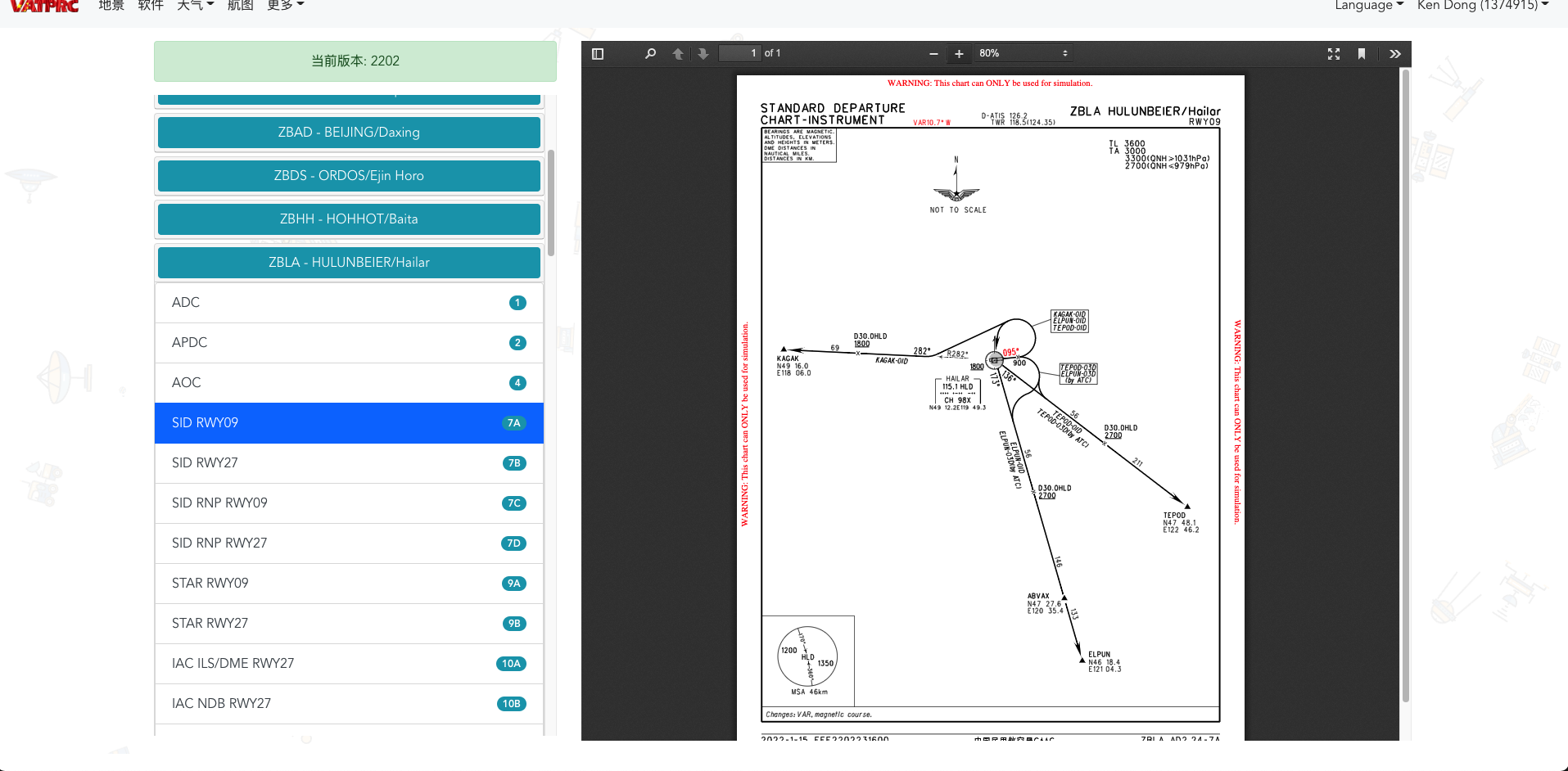Select the STAR RWY09 chart
1568x771 pixels.
(x=349, y=584)
